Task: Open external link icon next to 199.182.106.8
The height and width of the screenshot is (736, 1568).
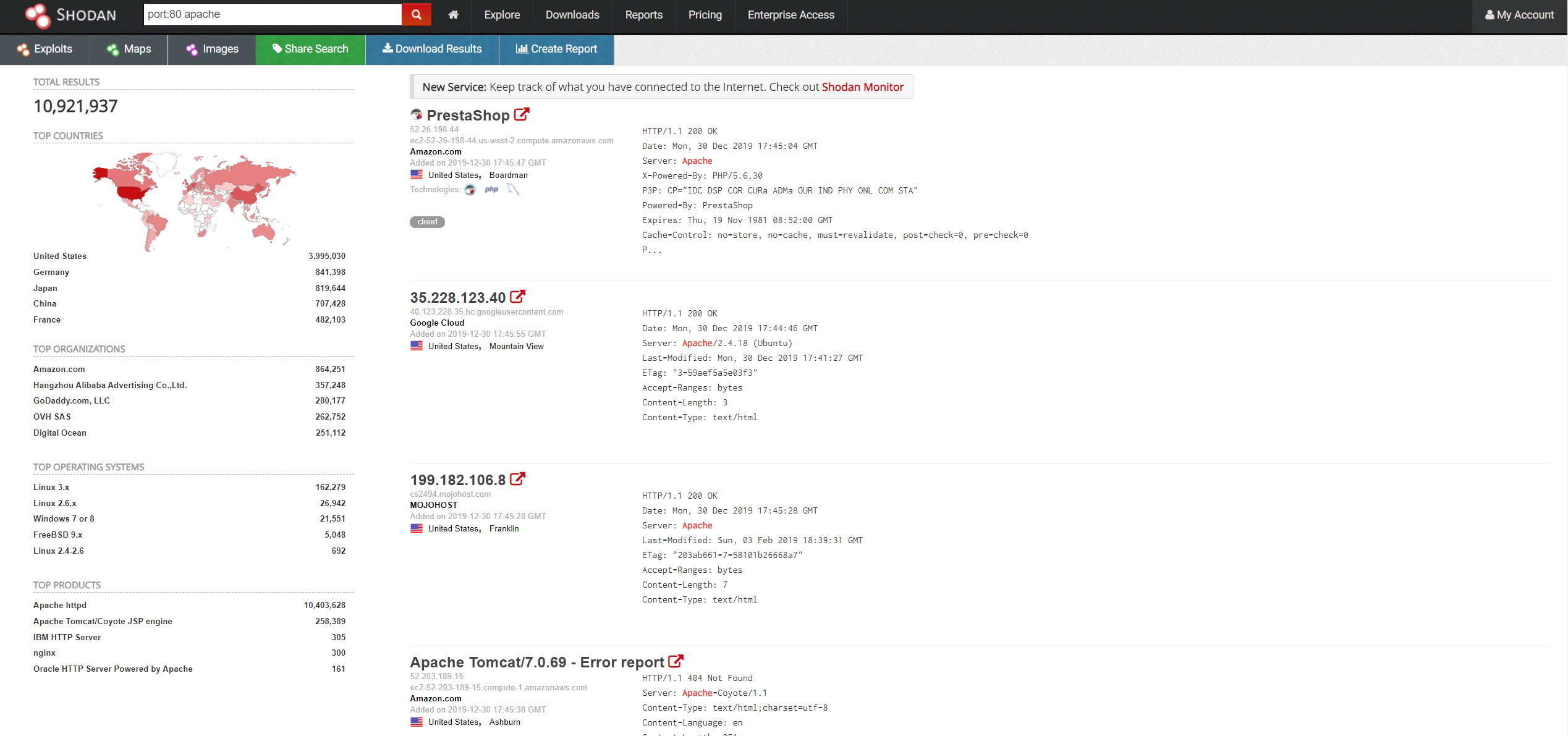Action: tap(518, 479)
